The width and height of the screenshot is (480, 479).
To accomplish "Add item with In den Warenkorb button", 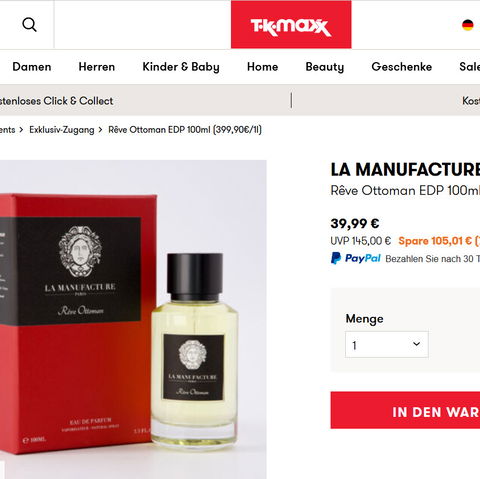I will [405, 410].
